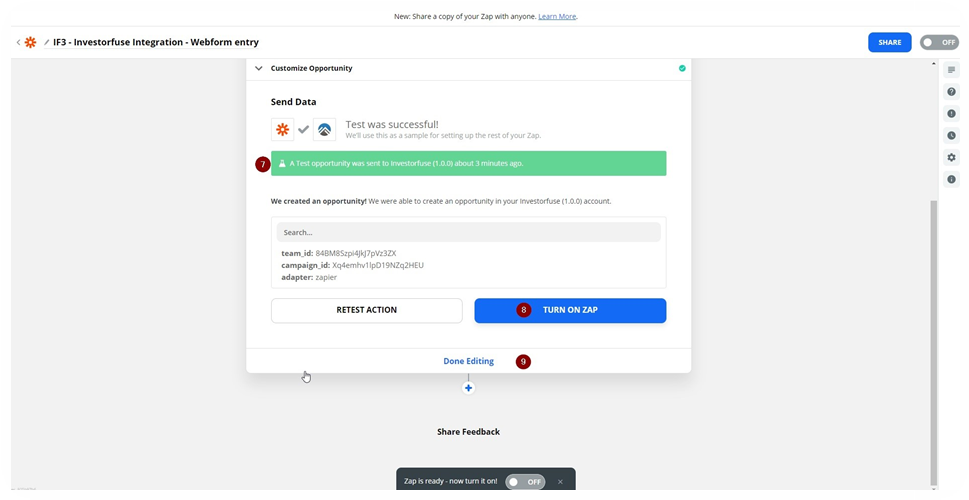
Task: Click 'Test was successful!' heading
Action: coord(392,124)
